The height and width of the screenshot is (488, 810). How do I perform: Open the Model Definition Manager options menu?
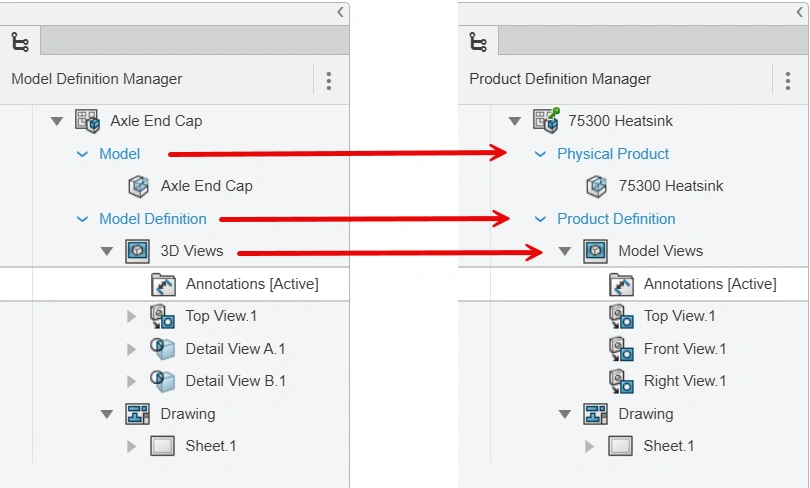pos(329,80)
